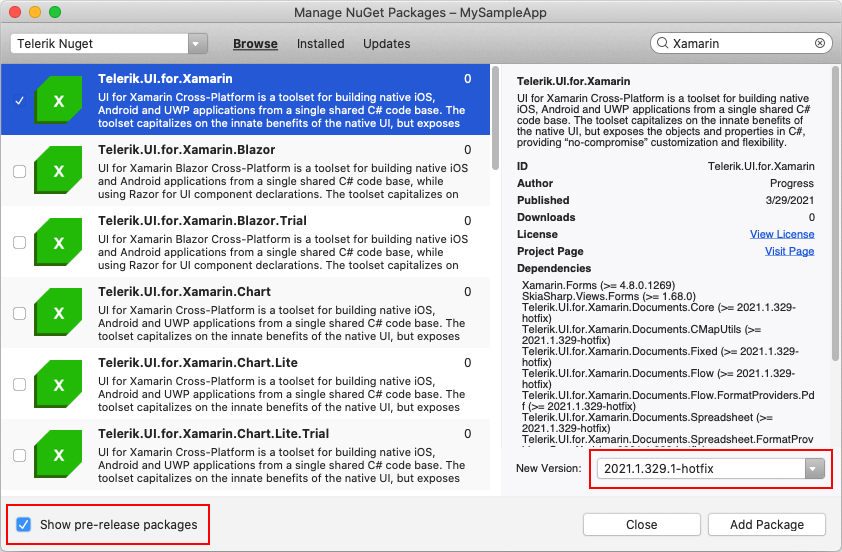Click the Documents.Spreadsheet dependency entry

[x=647, y=423]
